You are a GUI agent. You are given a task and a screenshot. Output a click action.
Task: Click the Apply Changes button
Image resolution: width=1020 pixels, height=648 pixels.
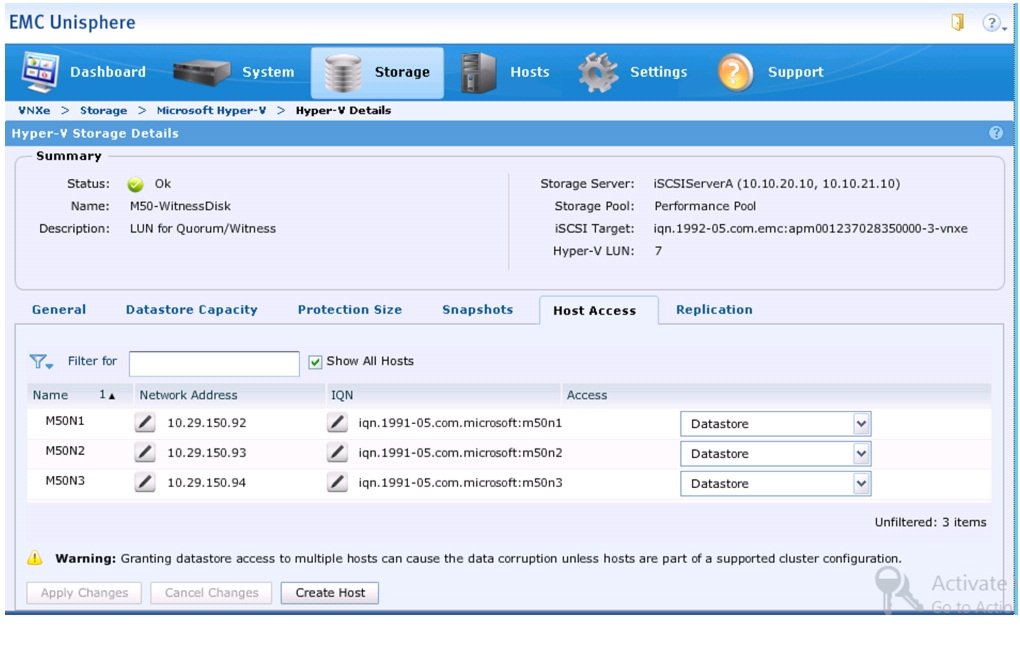pyautogui.click(x=84, y=593)
